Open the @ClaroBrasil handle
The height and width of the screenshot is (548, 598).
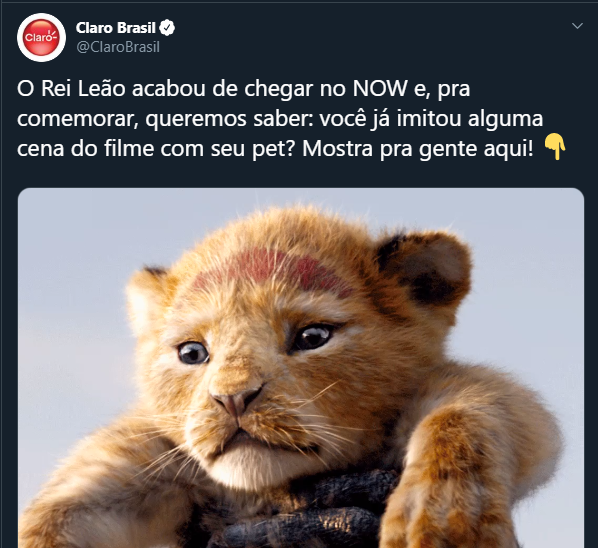coord(118,47)
